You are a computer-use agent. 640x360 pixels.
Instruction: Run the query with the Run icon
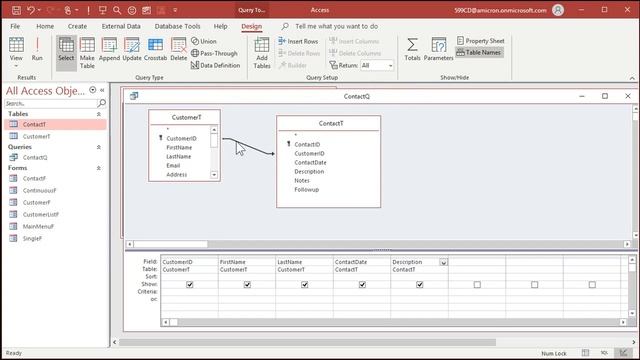coord(37,49)
